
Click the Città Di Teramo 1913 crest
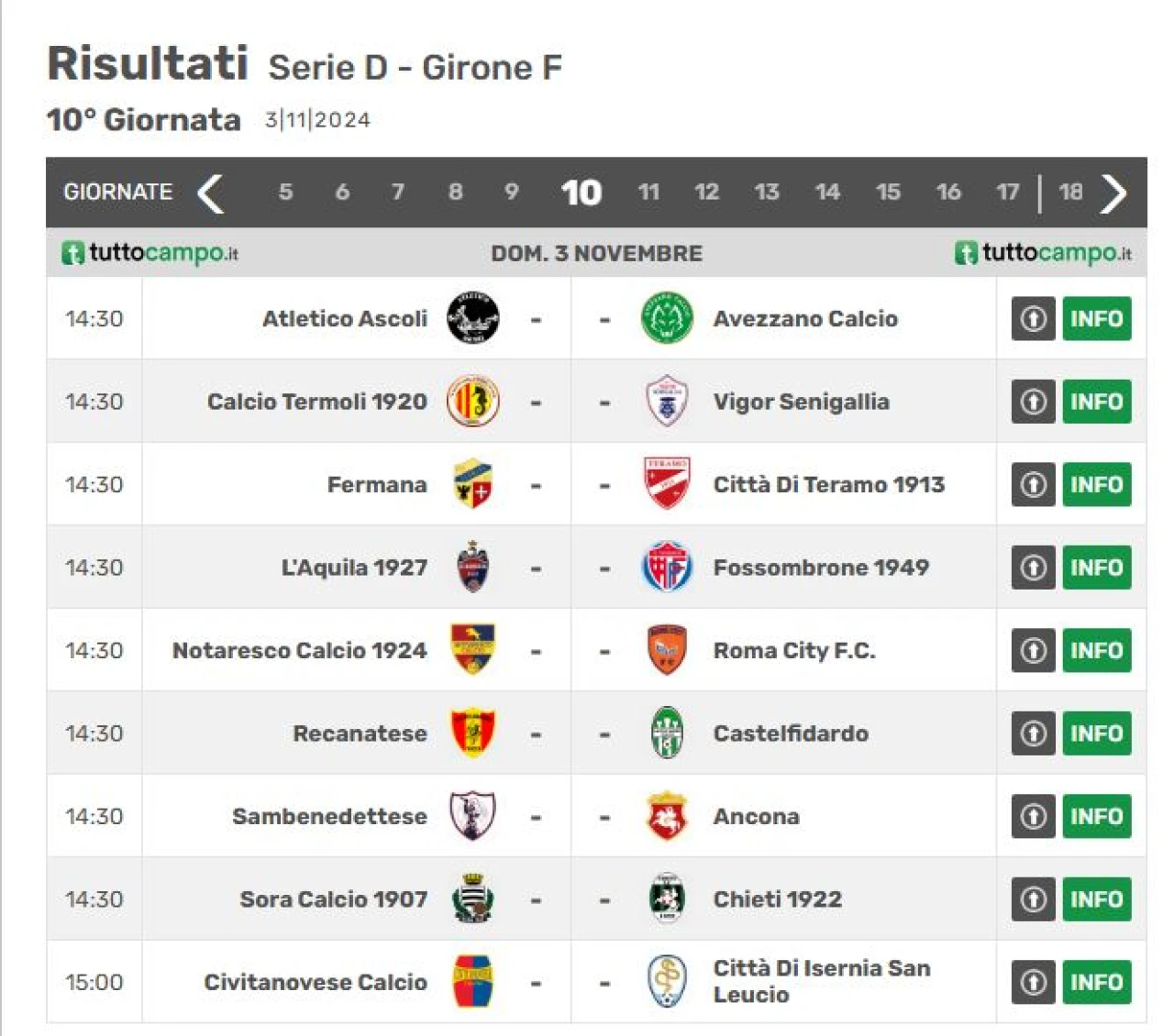[667, 484]
